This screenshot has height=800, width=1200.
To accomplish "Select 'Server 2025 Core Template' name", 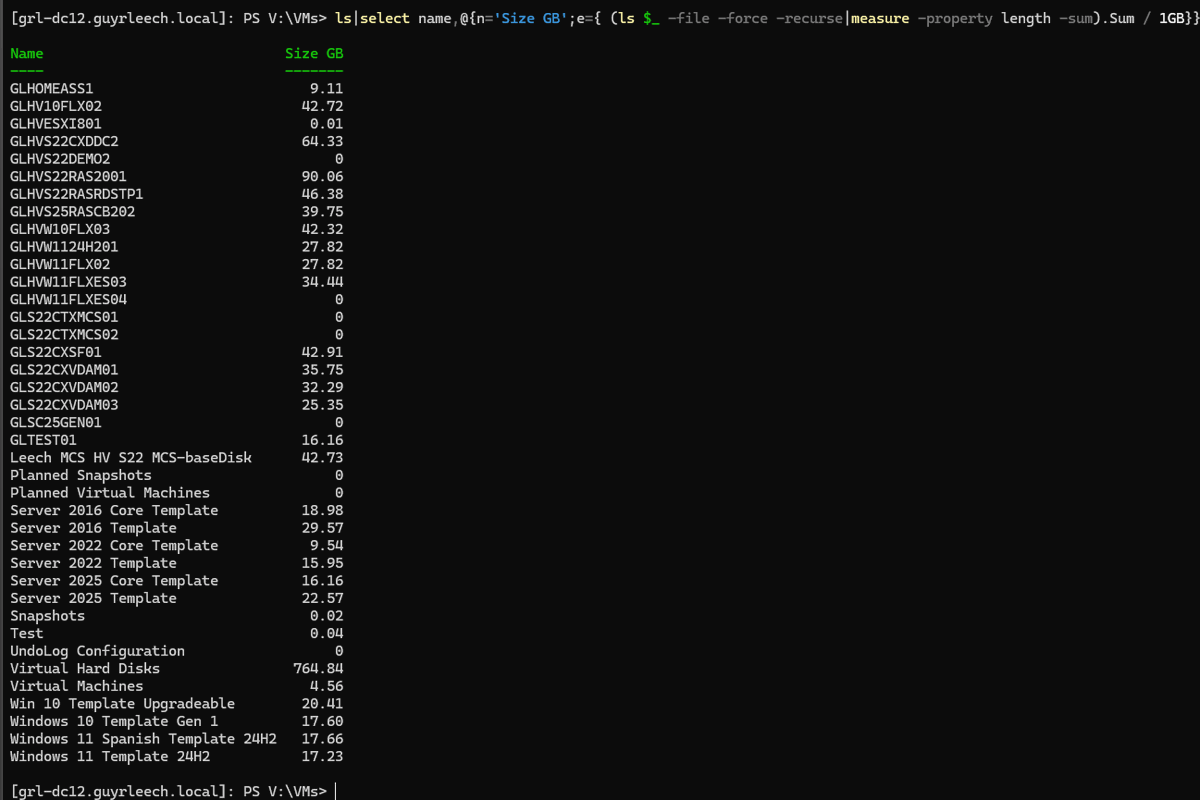I will [114, 581].
